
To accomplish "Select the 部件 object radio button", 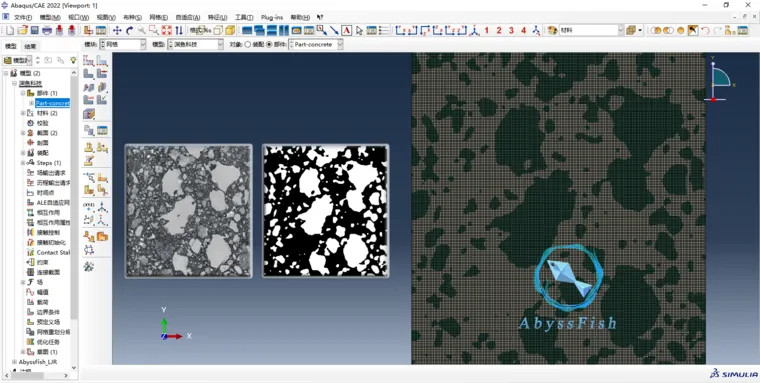I will 269,44.
